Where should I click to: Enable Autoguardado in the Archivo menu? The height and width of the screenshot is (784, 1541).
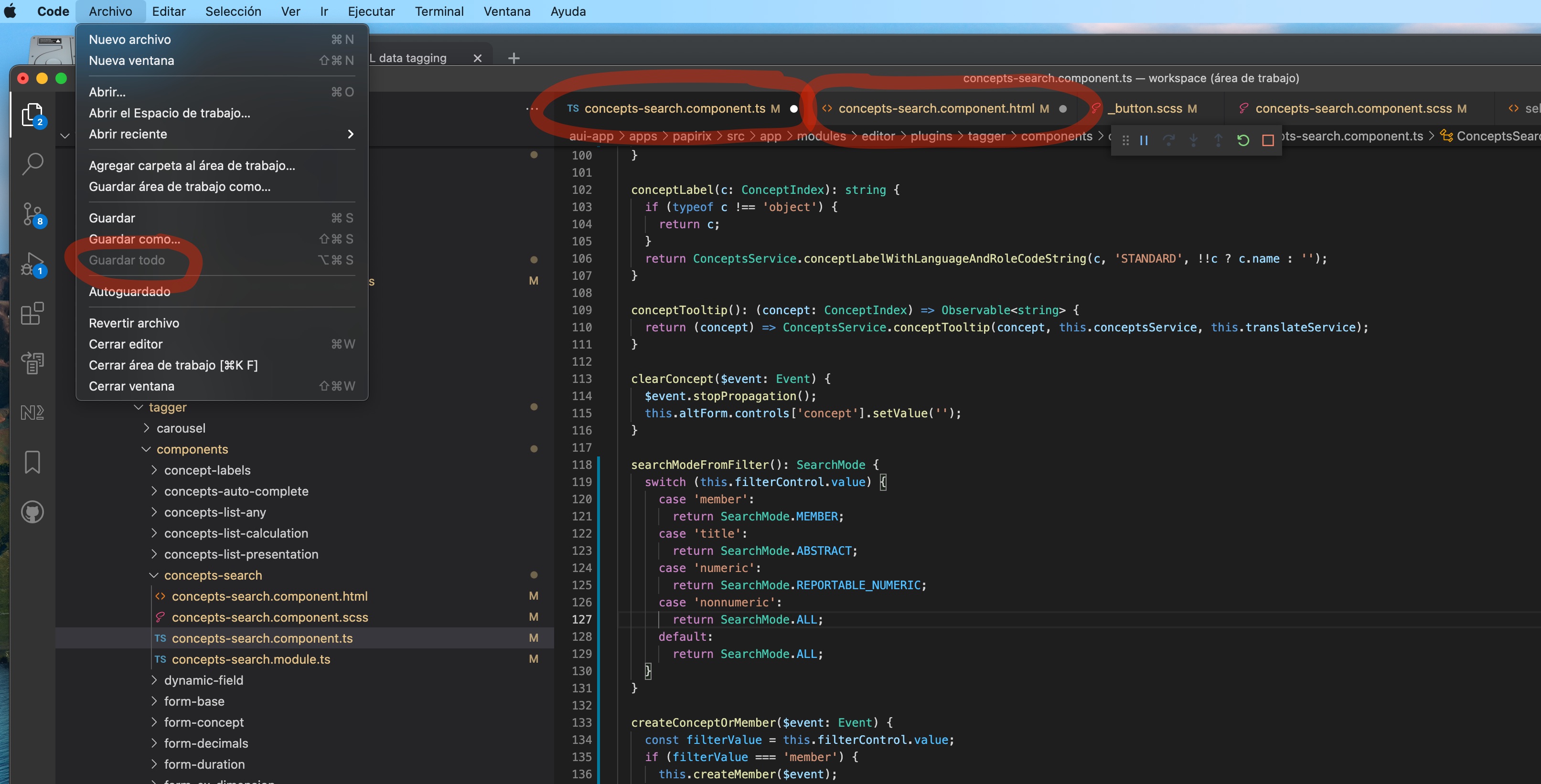click(x=129, y=291)
